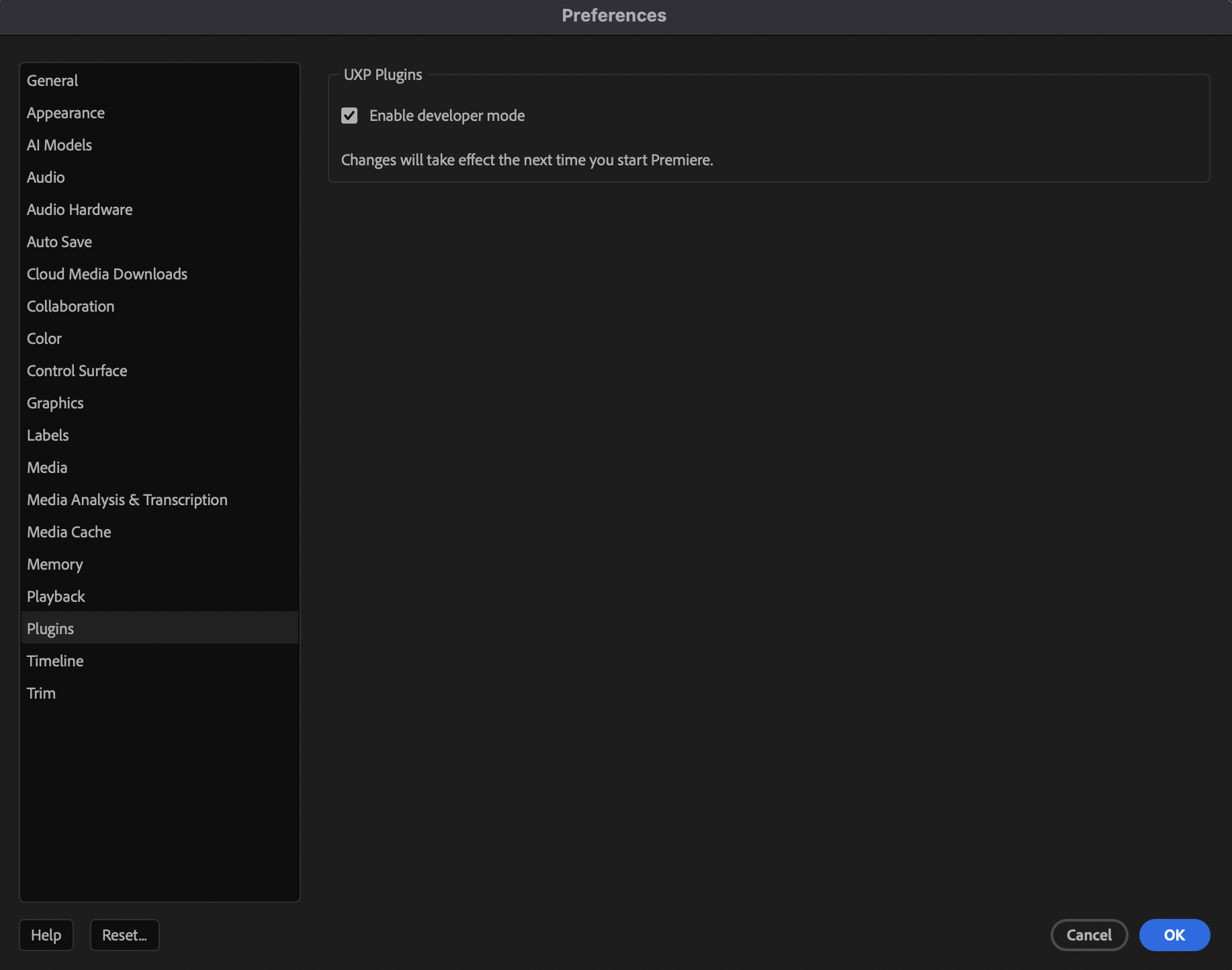Select Labels preferences

coord(47,435)
